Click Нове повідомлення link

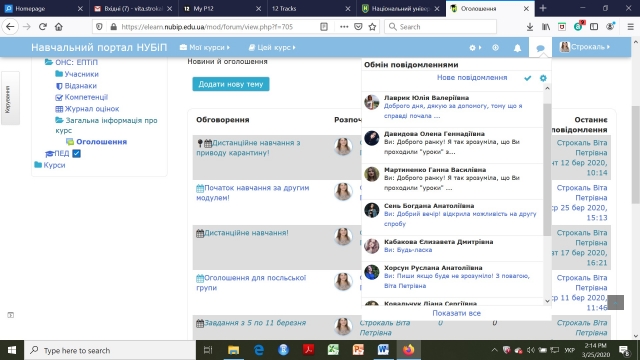pyautogui.click(x=472, y=78)
